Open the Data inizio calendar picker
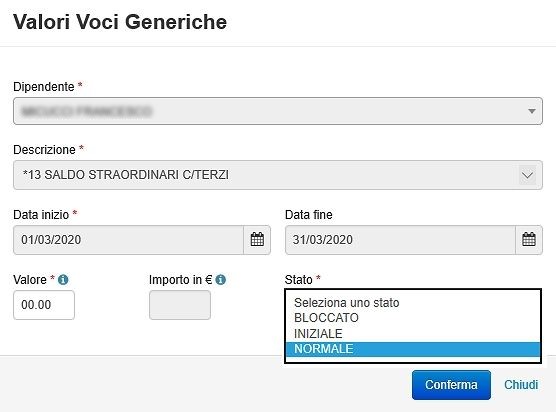Image resolution: width=556 pixels, height=412 pixels. [x=257, y=240]
